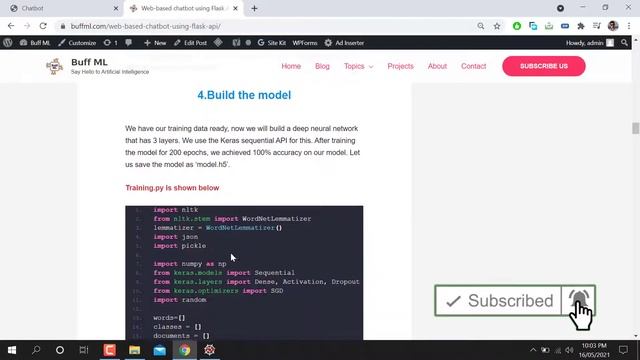640x360 pixels.
Task: Open the green extension icon
Action: pyautogui.click(x=517, y=26)
